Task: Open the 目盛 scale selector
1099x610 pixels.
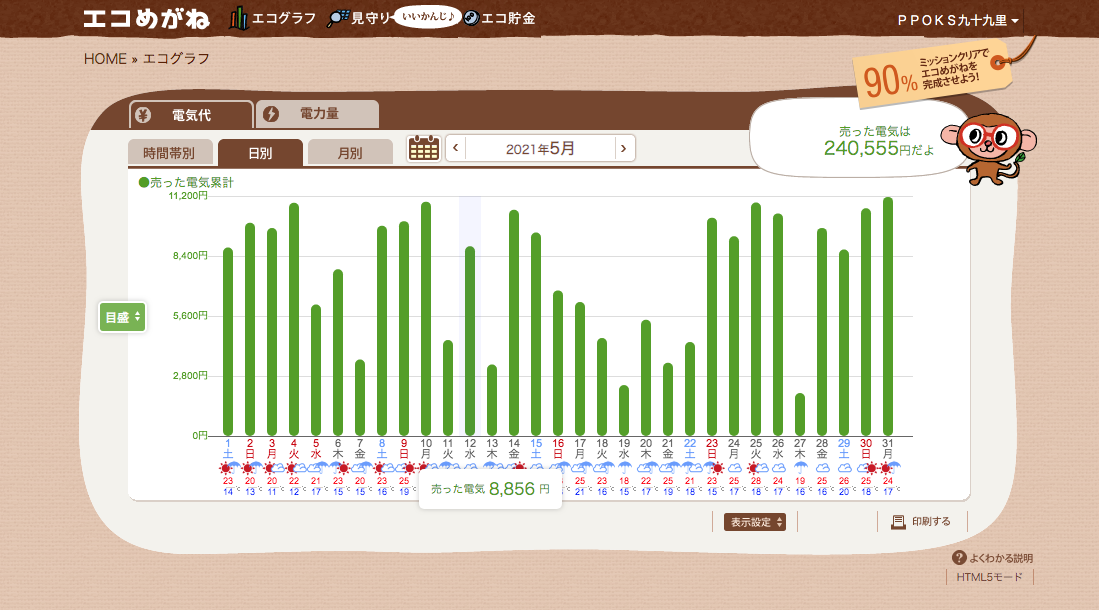Action: point(123,317)
